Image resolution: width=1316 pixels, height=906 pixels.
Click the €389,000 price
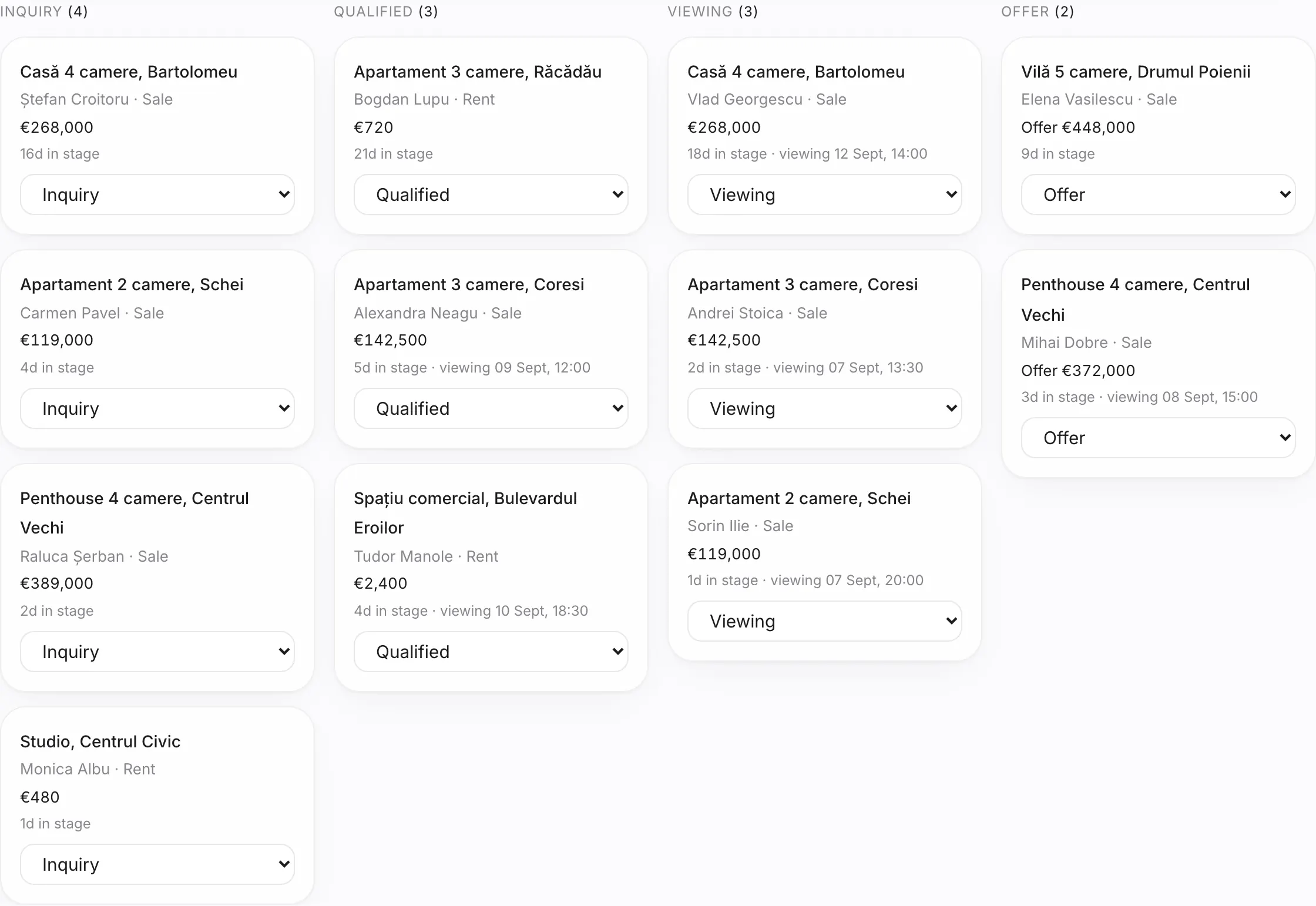(56, 583)
